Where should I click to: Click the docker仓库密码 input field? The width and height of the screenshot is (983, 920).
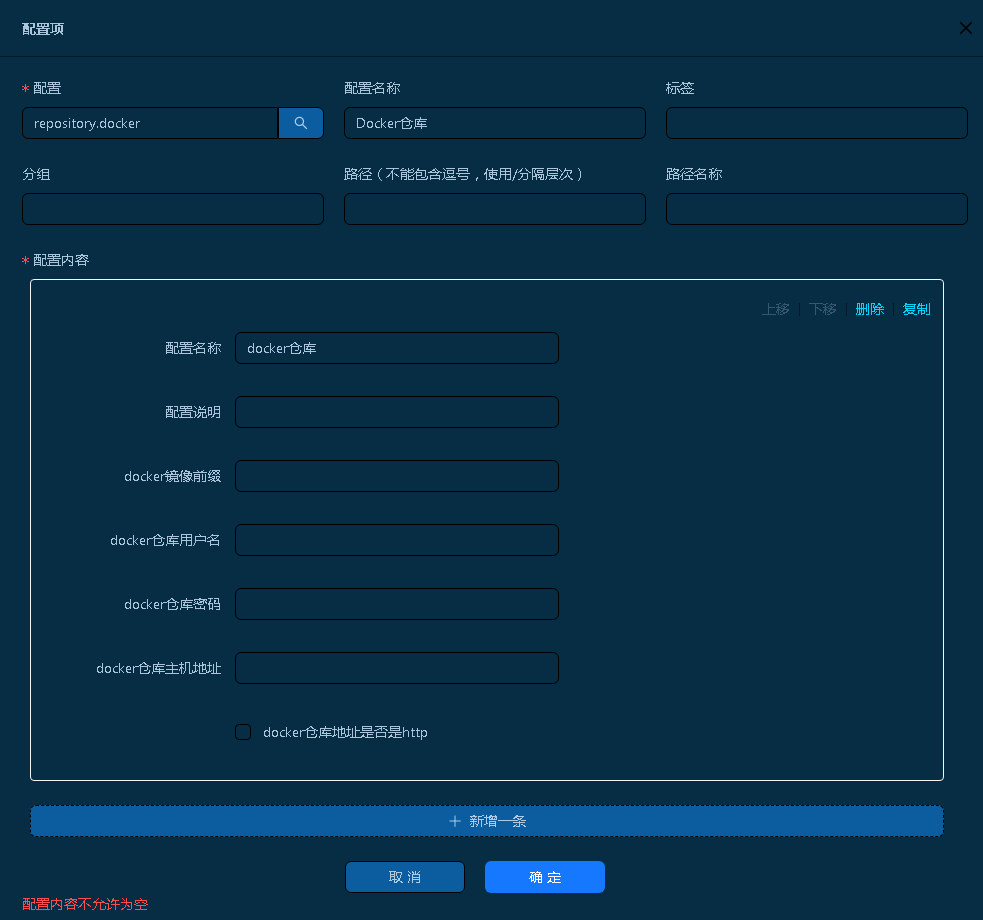click(397, 604)
